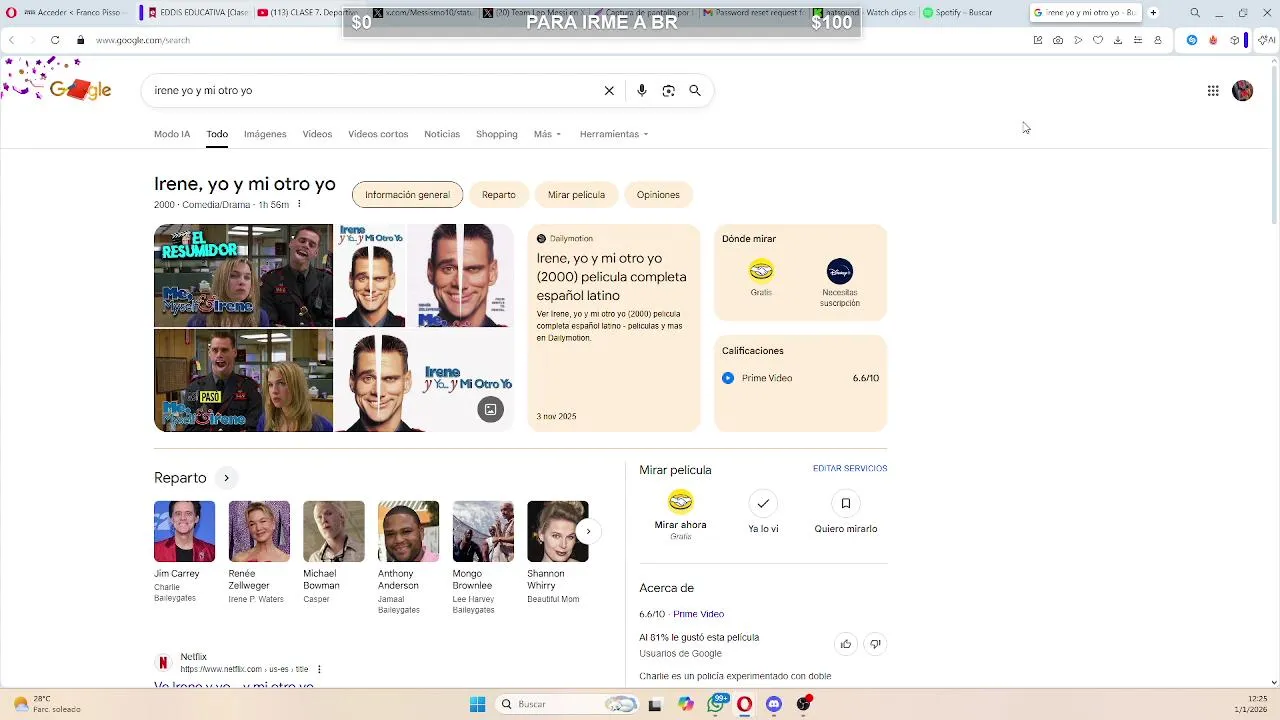This screenshot has width=1280, height=720.
Task: Select the Opiniones chip
Action: click(658, 195)
